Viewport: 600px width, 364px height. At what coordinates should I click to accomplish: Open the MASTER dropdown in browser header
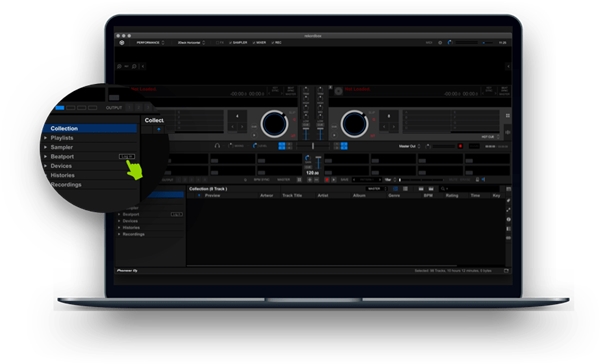pos(376,189)
